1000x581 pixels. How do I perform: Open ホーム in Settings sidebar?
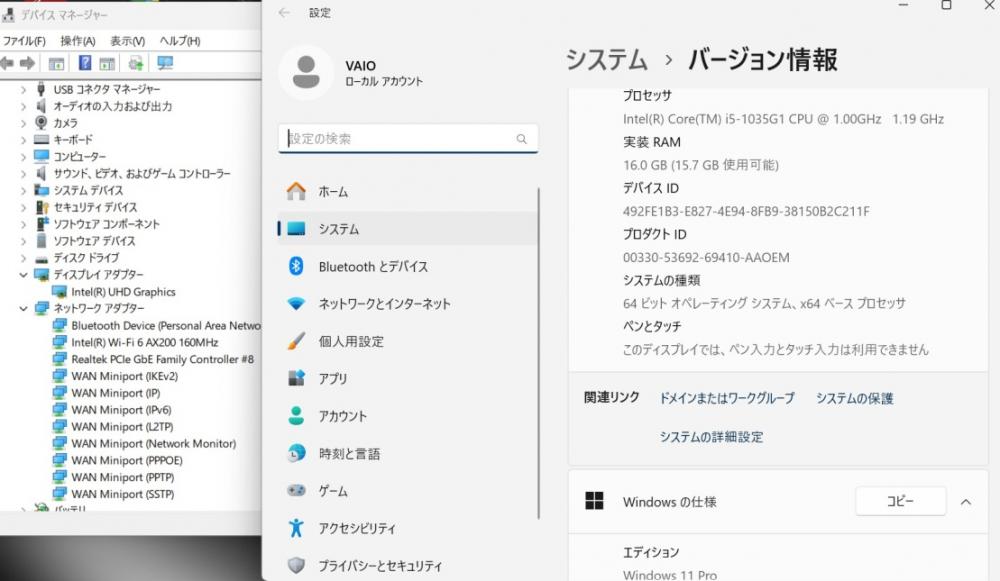click(x=408, y=191)
